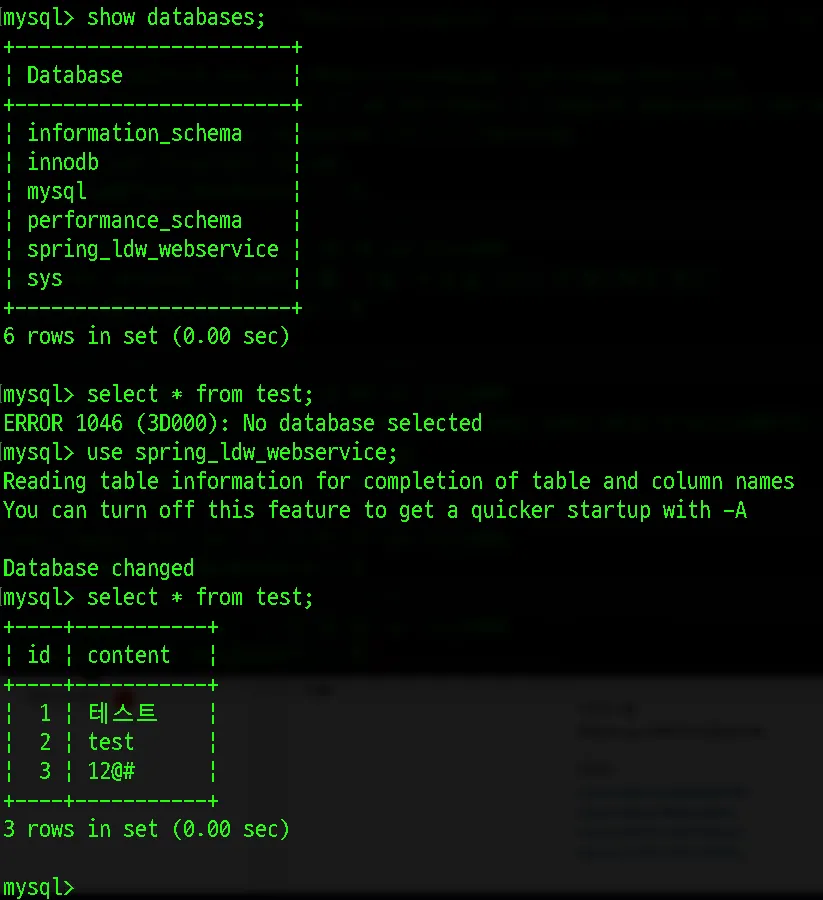Viewport: 823px width, 900px height.
Task: Click the 'ERROR 1046 (3D000): No database selected' line
Action: [x=242, y=424]
